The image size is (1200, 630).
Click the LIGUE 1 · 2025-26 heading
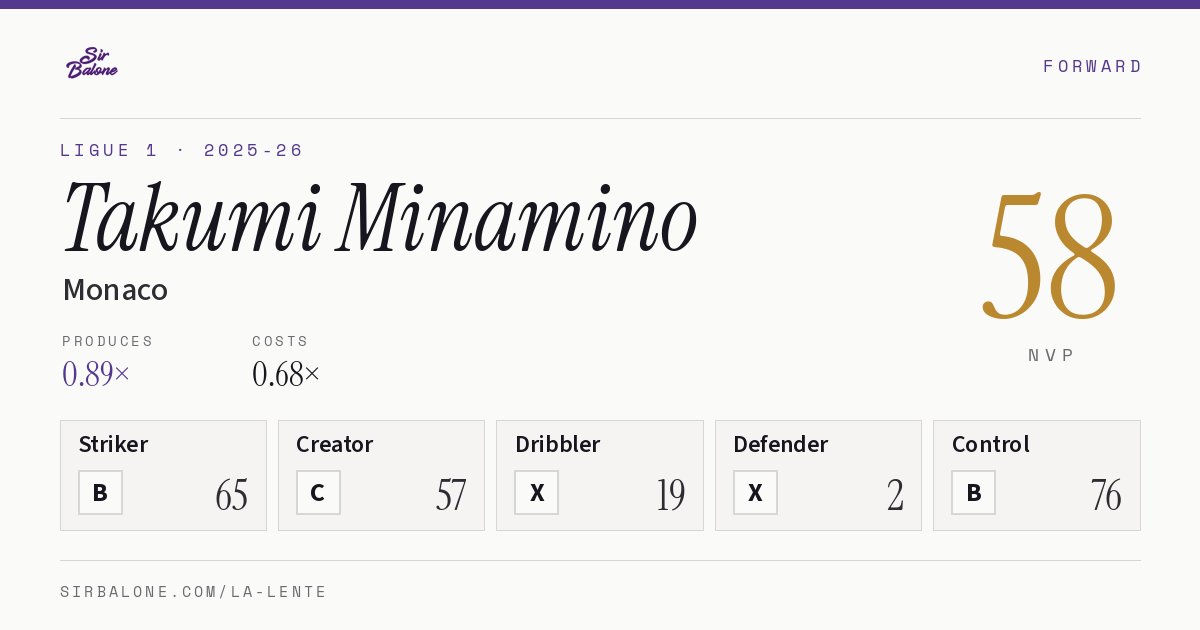181,150
